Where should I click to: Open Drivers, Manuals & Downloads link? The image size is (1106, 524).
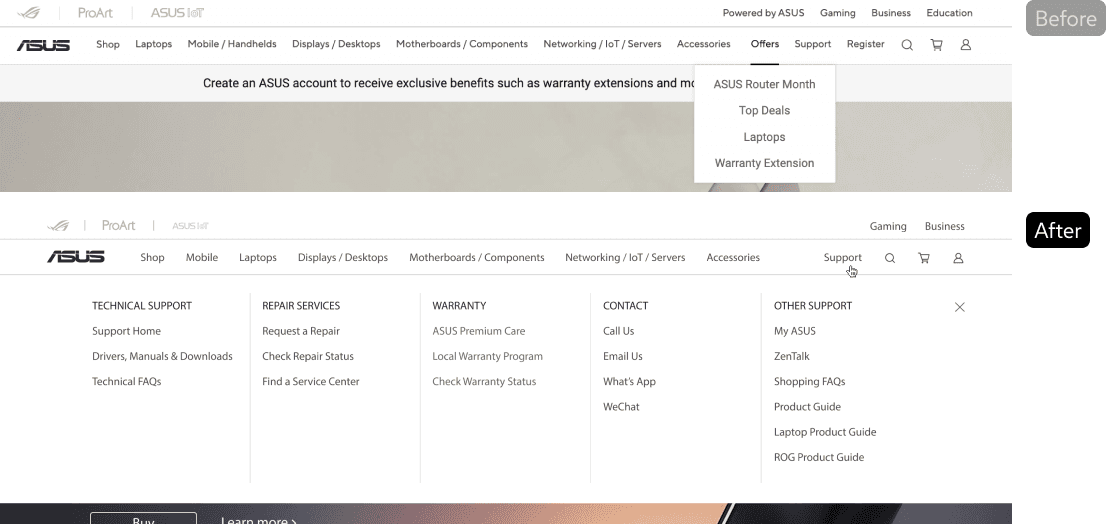point(162,356)
